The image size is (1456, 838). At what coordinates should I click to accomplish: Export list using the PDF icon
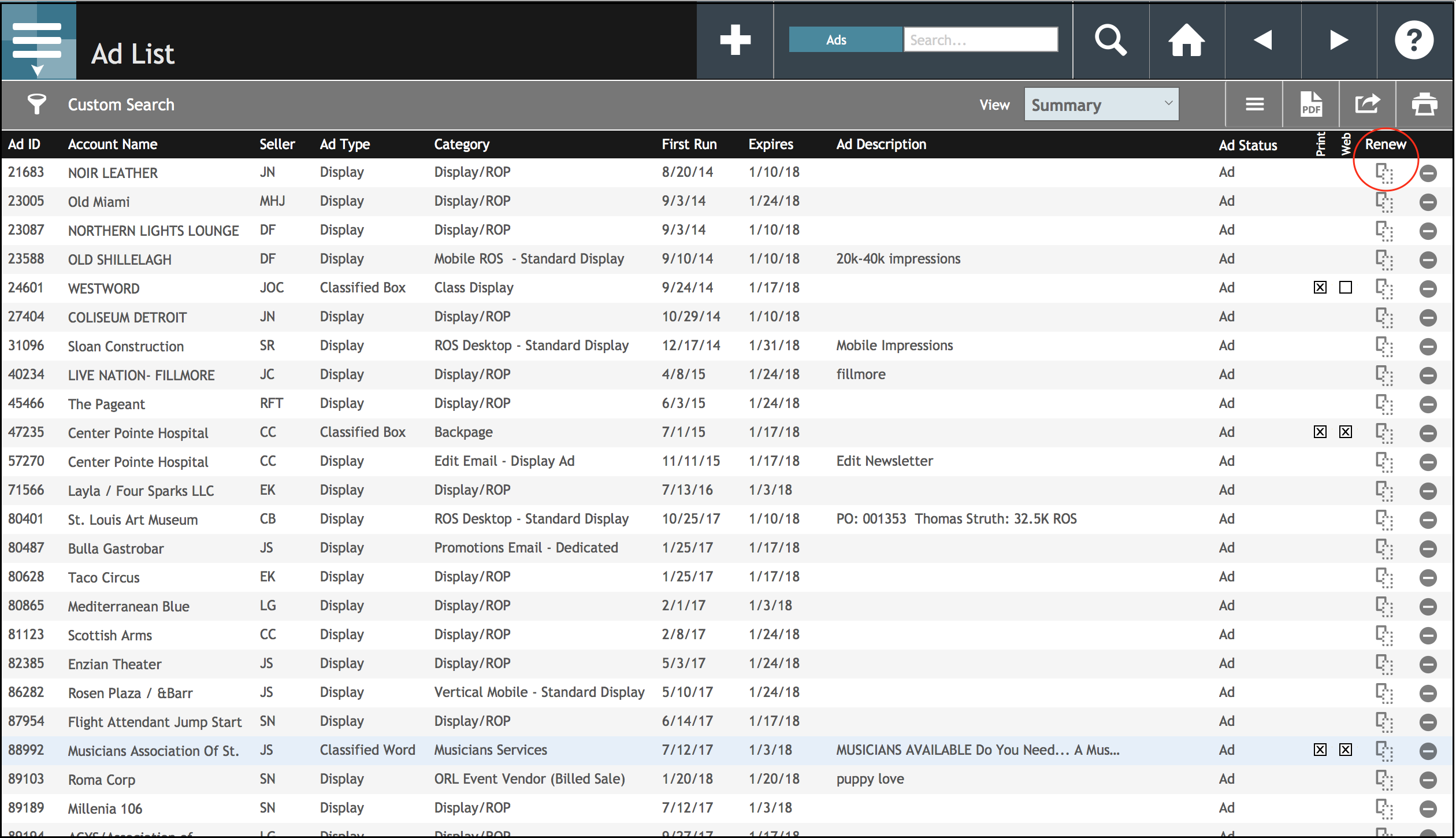1310,105
